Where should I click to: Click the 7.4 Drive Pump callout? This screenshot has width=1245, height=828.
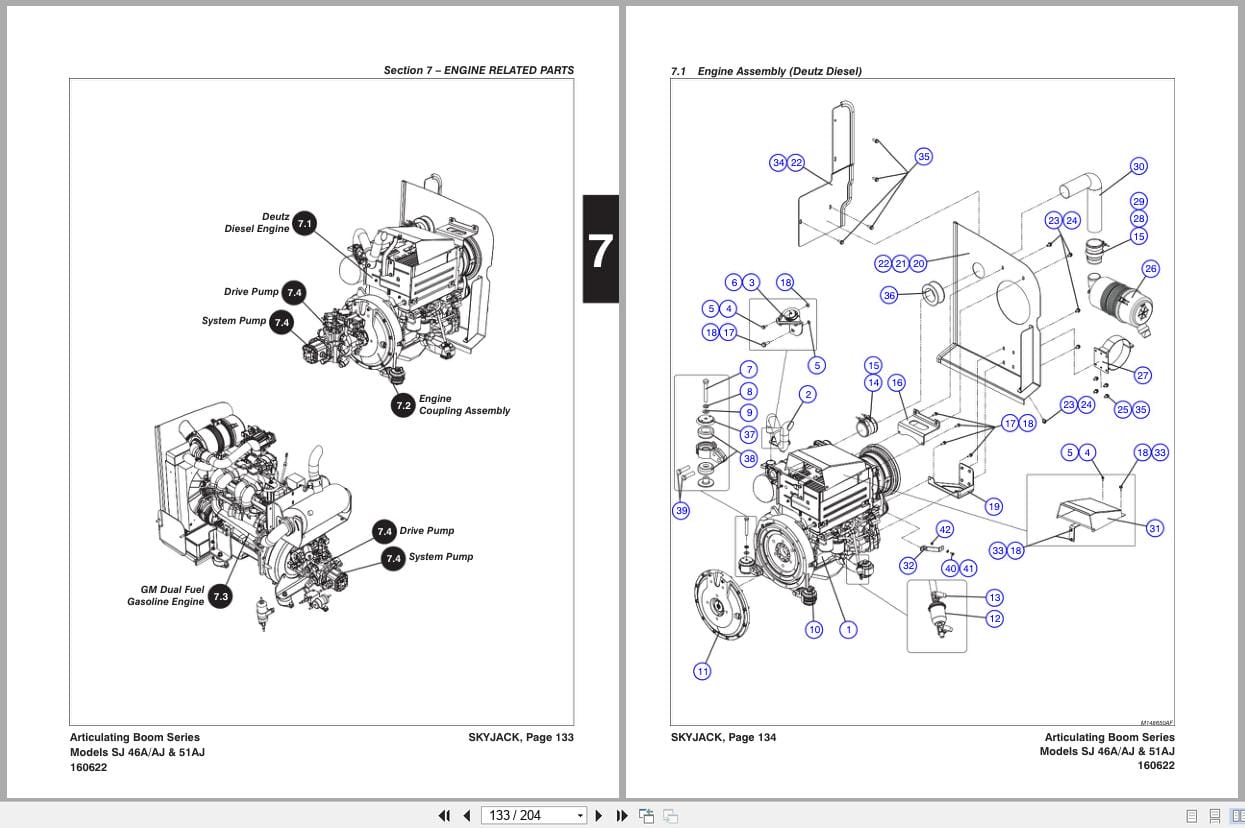(x=293, y=292)
